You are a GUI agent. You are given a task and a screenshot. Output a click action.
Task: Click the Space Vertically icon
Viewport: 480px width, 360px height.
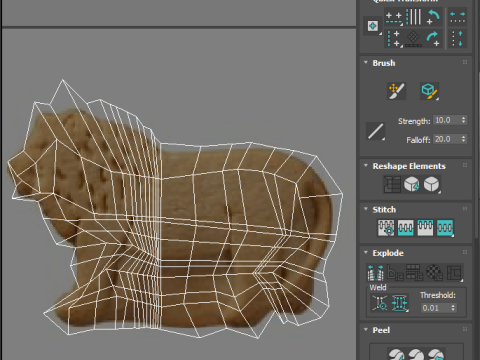point(457,39)
